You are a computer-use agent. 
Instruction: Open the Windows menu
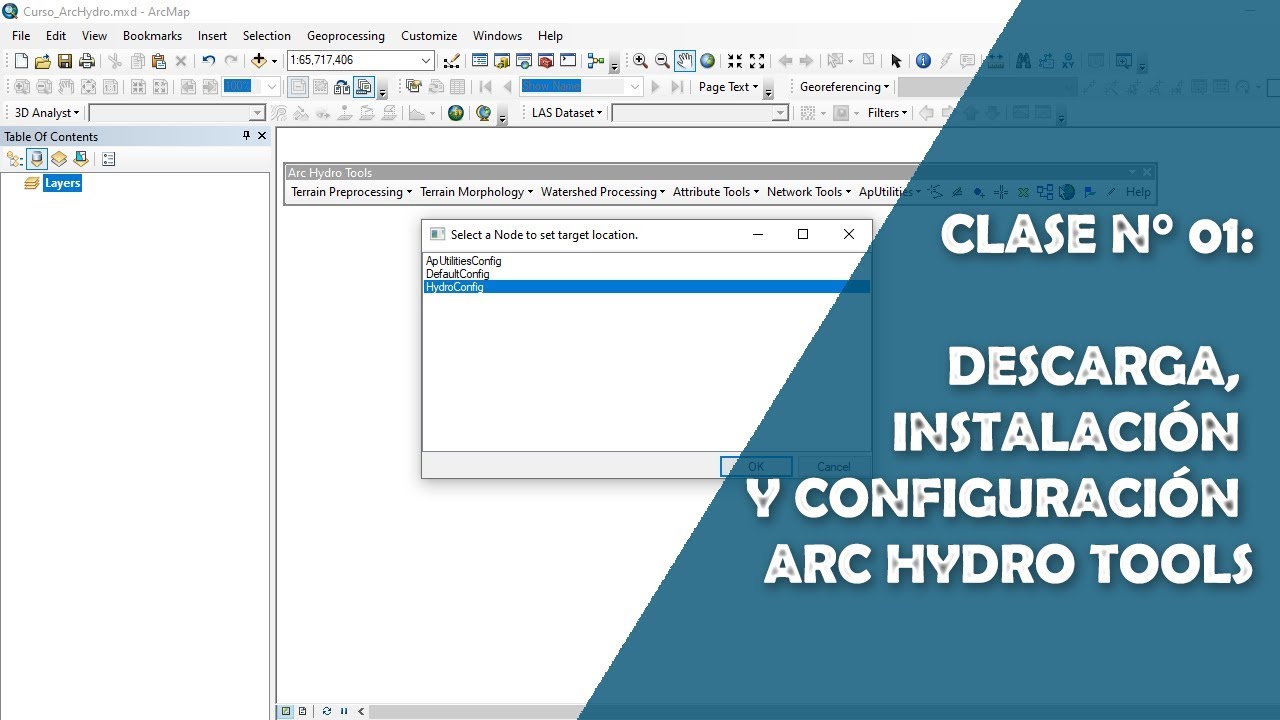(x=497, y=35)
